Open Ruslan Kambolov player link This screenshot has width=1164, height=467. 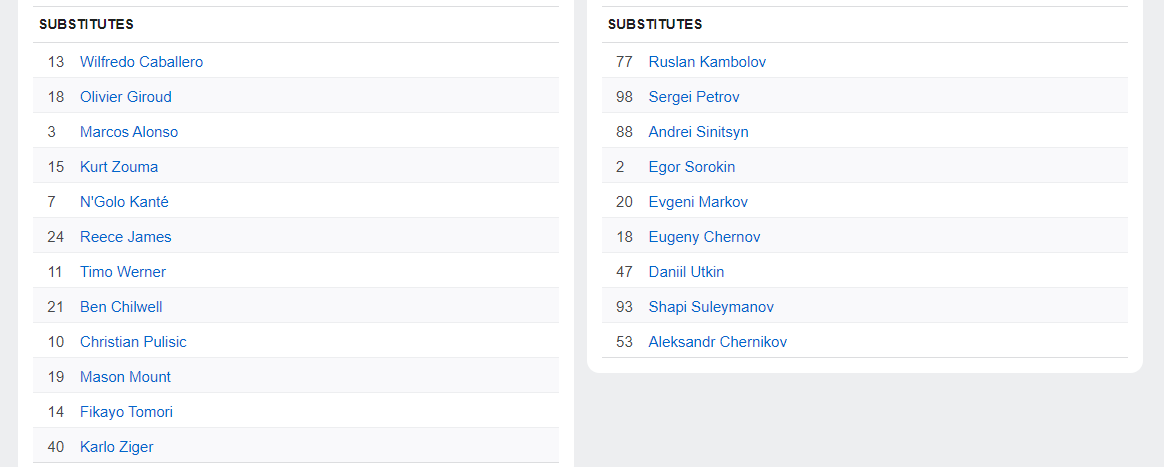click(707, 62)
